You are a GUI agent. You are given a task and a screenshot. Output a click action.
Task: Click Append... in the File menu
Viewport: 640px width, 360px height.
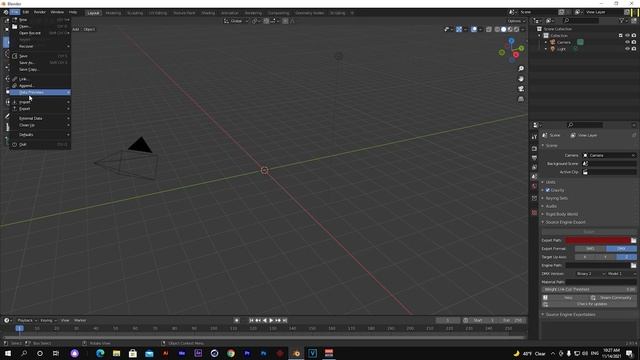(x=40, y=86)
